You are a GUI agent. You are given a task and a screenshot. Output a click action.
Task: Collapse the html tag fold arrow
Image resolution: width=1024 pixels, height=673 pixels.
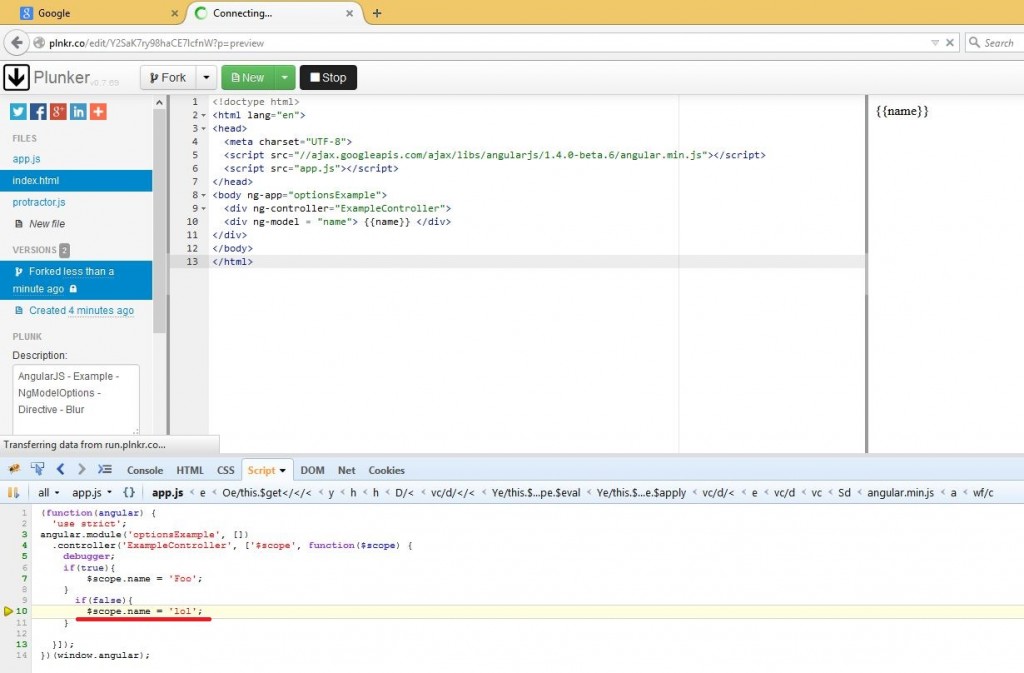(x=204, y=115)
